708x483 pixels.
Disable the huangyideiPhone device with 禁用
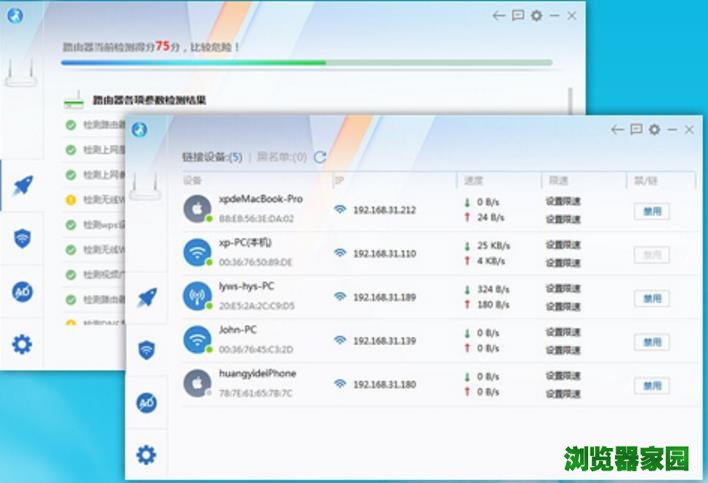(x=652, y=385)
